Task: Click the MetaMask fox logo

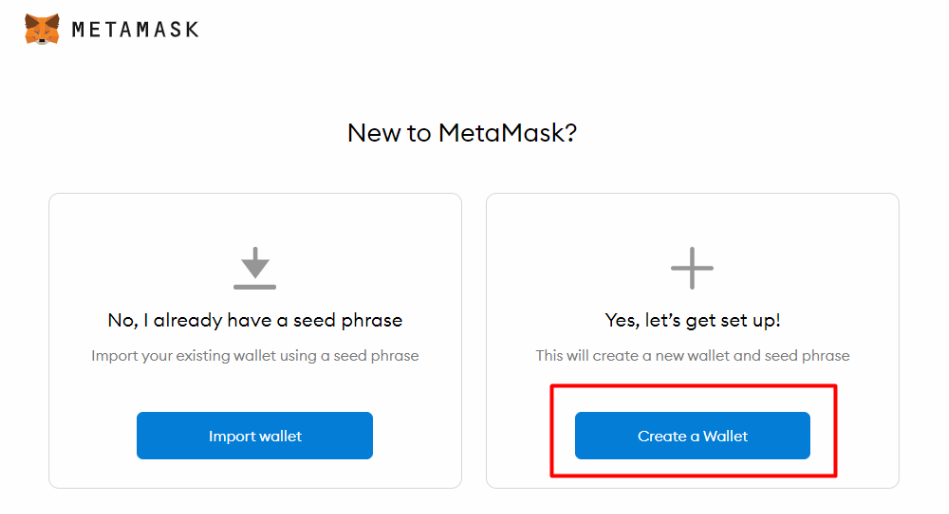Action: coord(42,28)
